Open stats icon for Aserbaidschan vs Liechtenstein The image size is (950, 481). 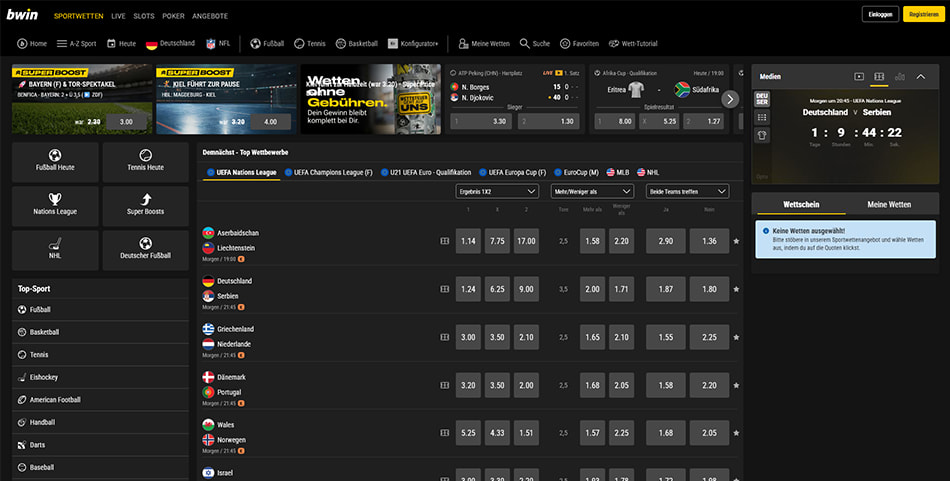[x=445, y=241]
